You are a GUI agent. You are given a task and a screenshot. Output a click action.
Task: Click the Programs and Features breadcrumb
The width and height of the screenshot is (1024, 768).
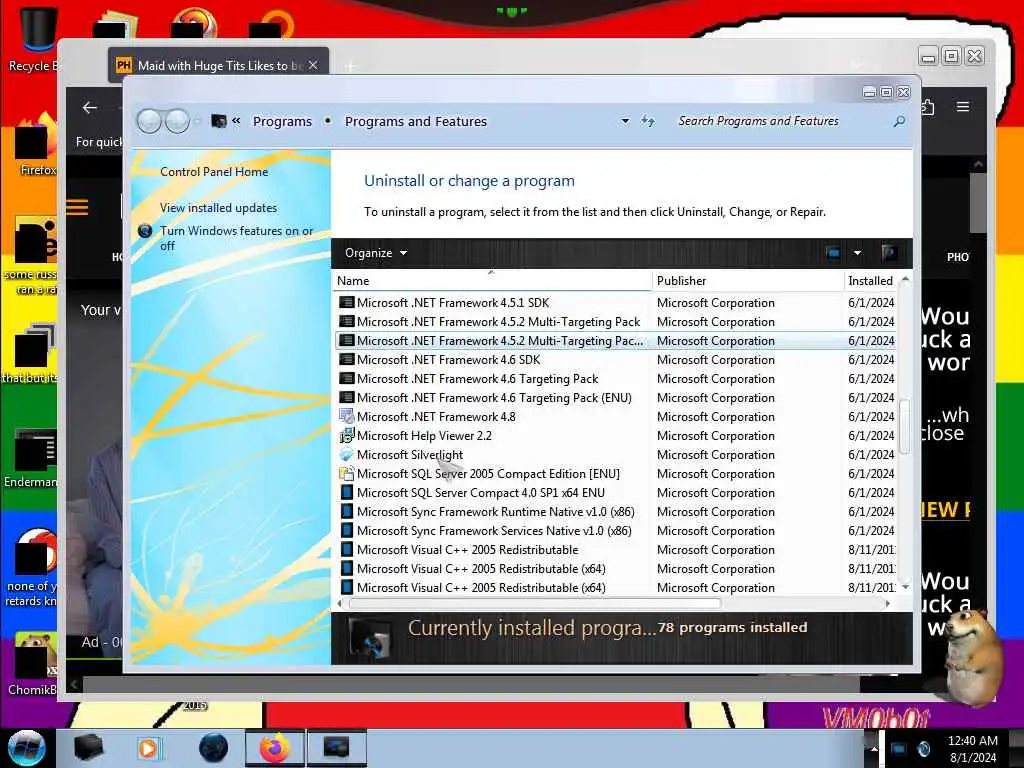416,121
